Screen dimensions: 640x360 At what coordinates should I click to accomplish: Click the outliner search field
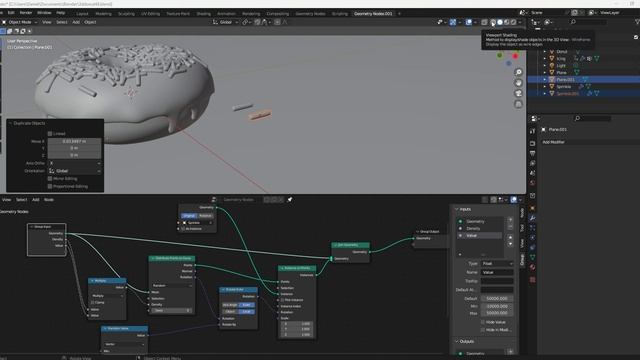[588, 22]
